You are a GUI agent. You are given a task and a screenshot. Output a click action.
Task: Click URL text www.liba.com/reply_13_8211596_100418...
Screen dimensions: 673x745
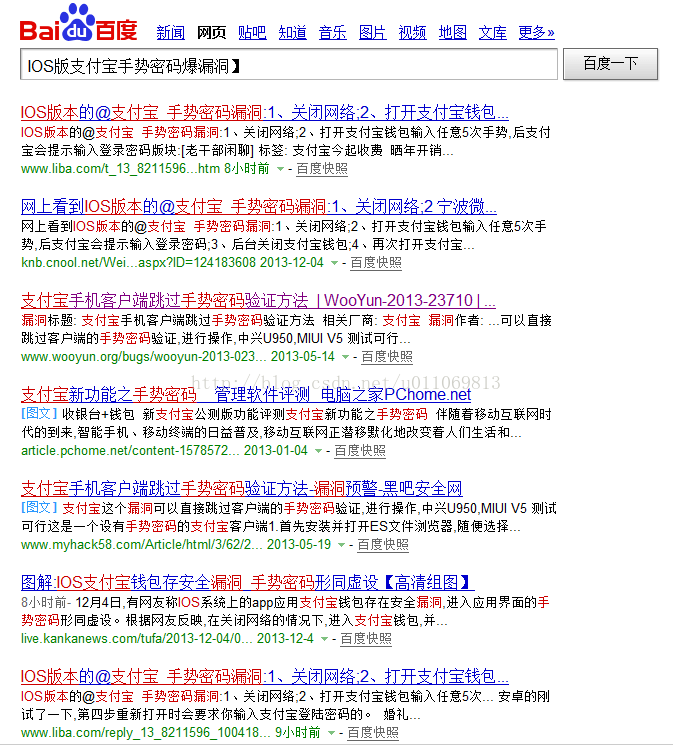tap(146, 733)
